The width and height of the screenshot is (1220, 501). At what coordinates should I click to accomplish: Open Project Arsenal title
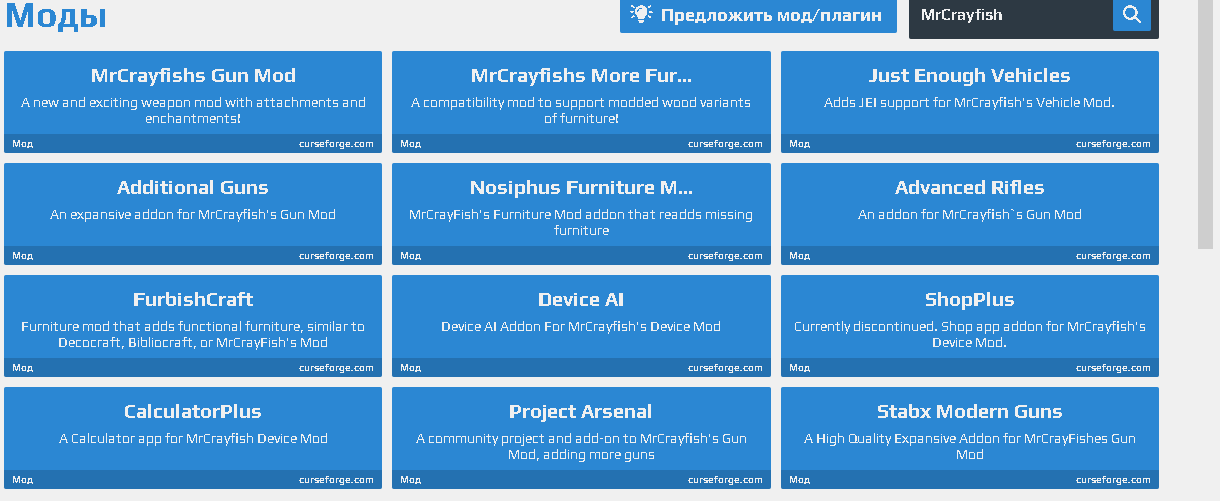pos(581,412)
